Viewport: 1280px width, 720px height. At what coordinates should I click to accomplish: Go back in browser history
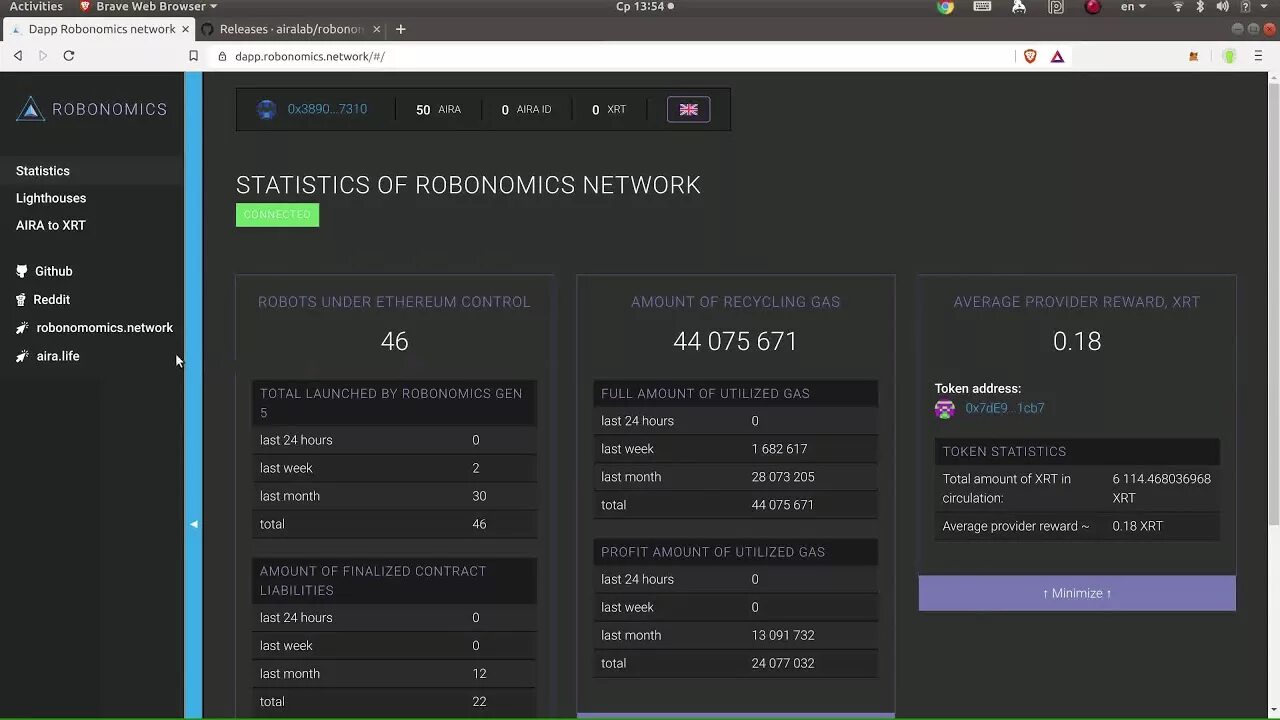tap(18, 56)
